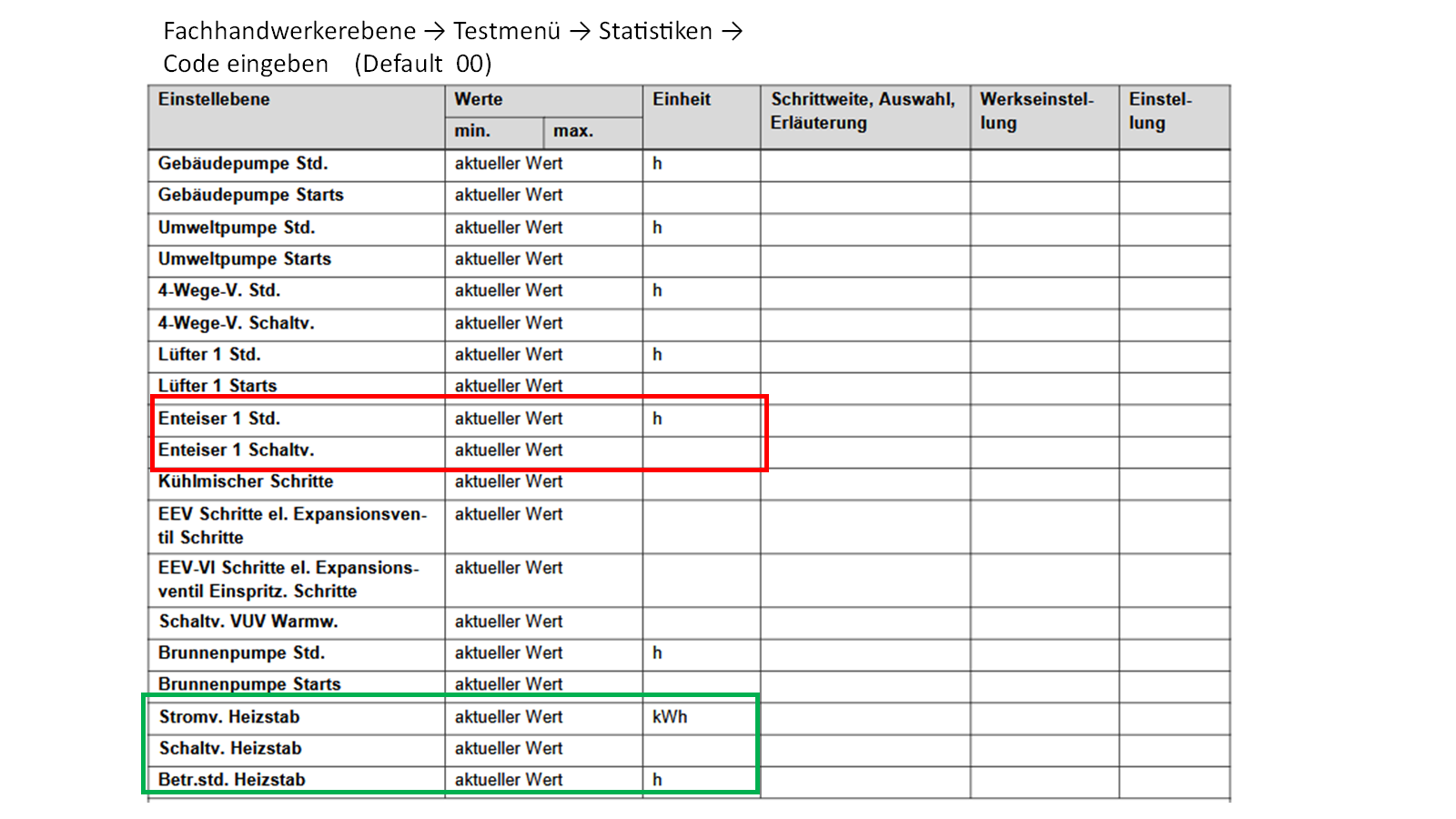The image size is (1456, 819).
Task: Select the 'Werte' column header
Action: pyautogui.click(x=479, y=99)
